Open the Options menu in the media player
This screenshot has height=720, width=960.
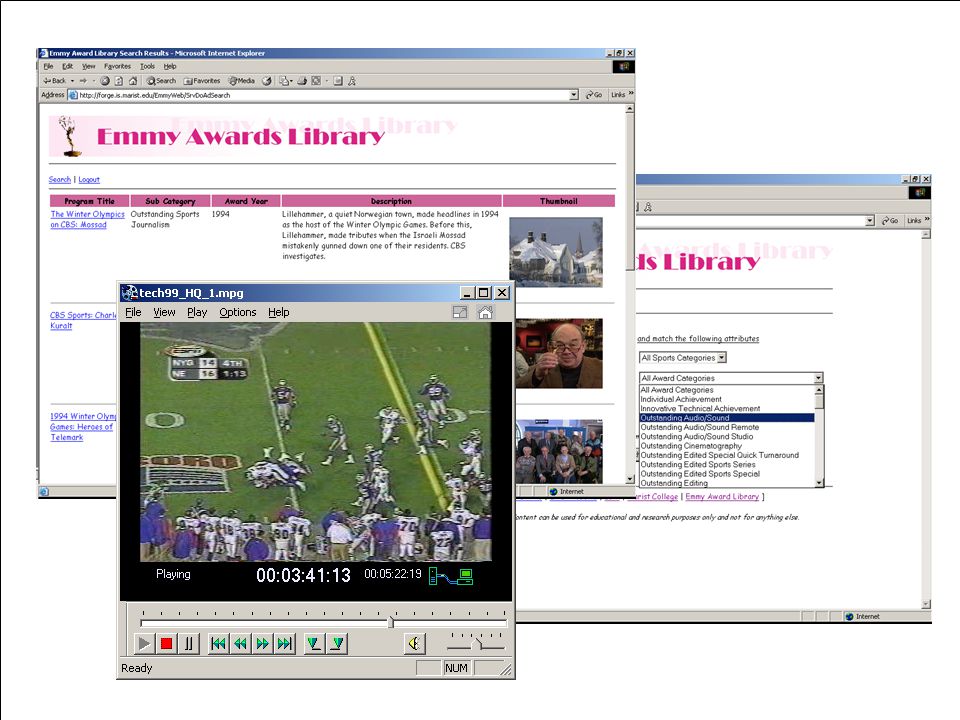pyautogui.click(x=238, y=312)
